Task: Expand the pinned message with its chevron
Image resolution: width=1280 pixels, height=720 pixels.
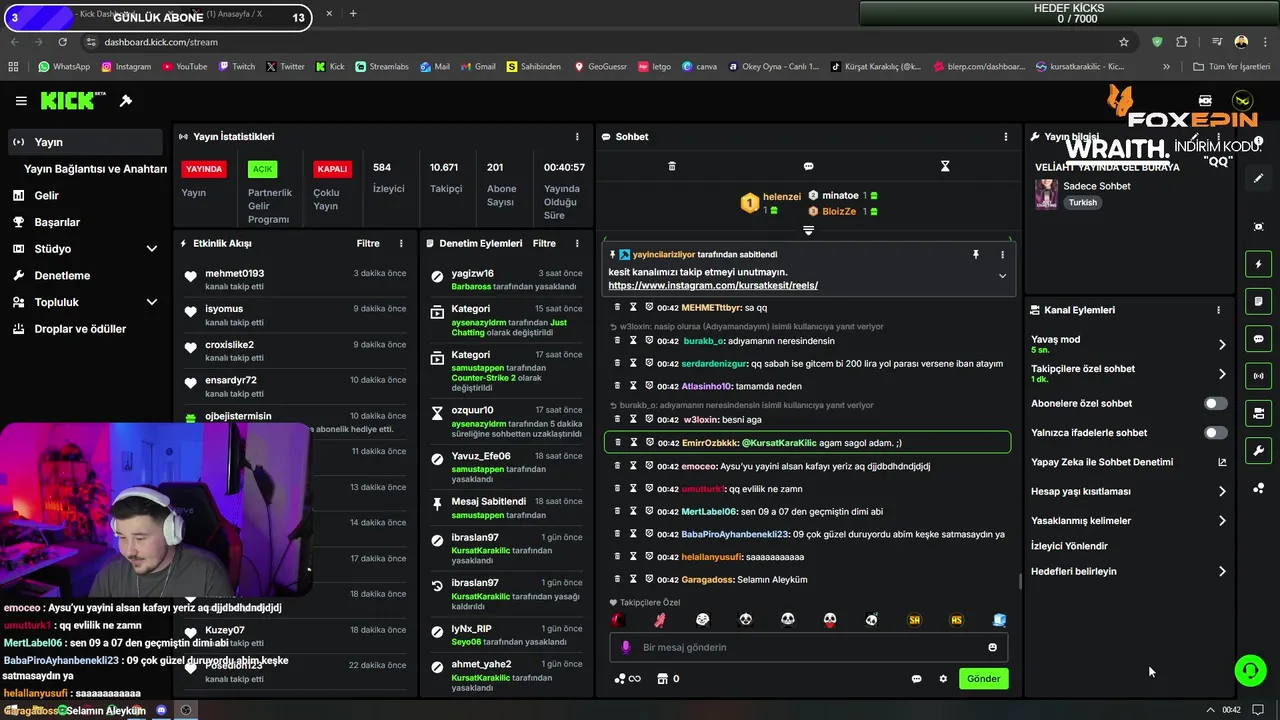Action: (1002, 276)
